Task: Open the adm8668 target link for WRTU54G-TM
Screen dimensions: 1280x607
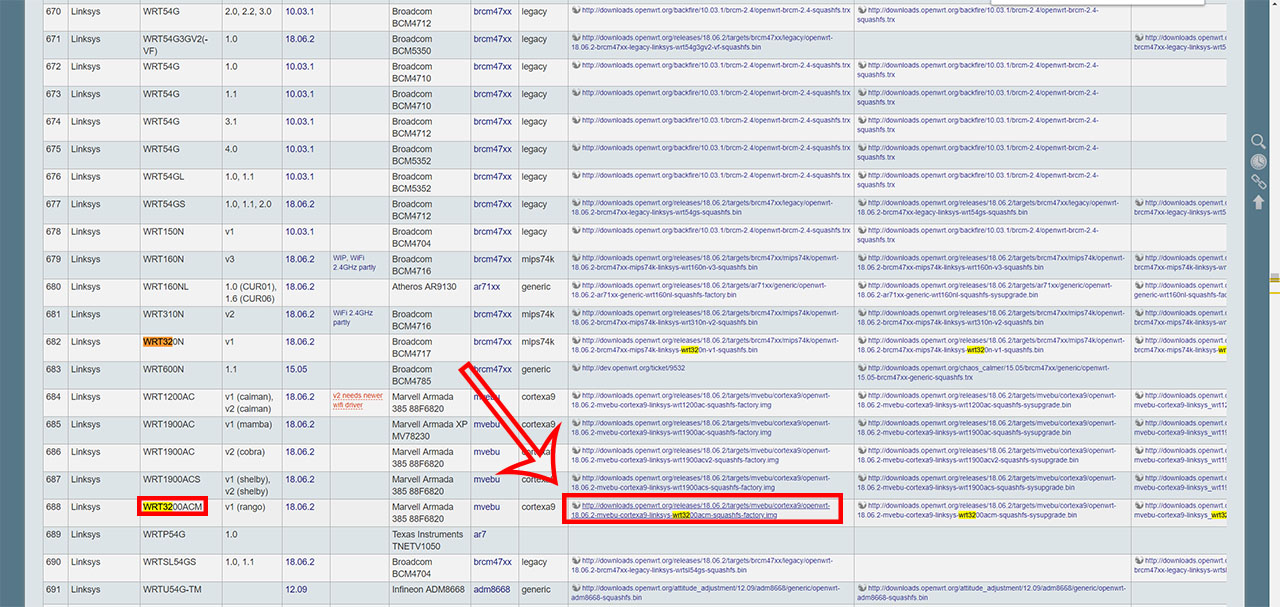Action: pos(492,590)
